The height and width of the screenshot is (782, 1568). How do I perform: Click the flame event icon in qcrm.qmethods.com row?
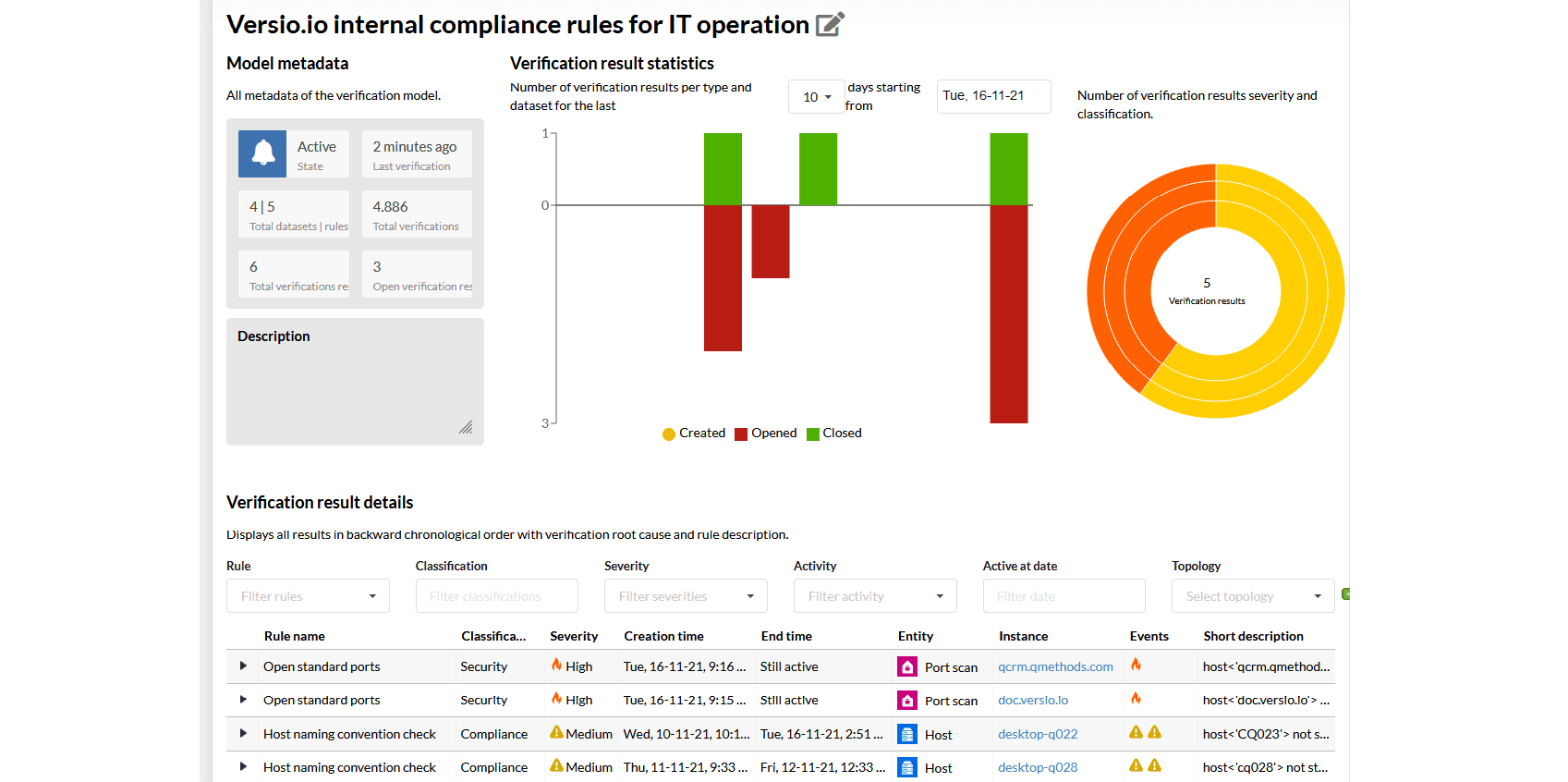tap(1136, 666)
